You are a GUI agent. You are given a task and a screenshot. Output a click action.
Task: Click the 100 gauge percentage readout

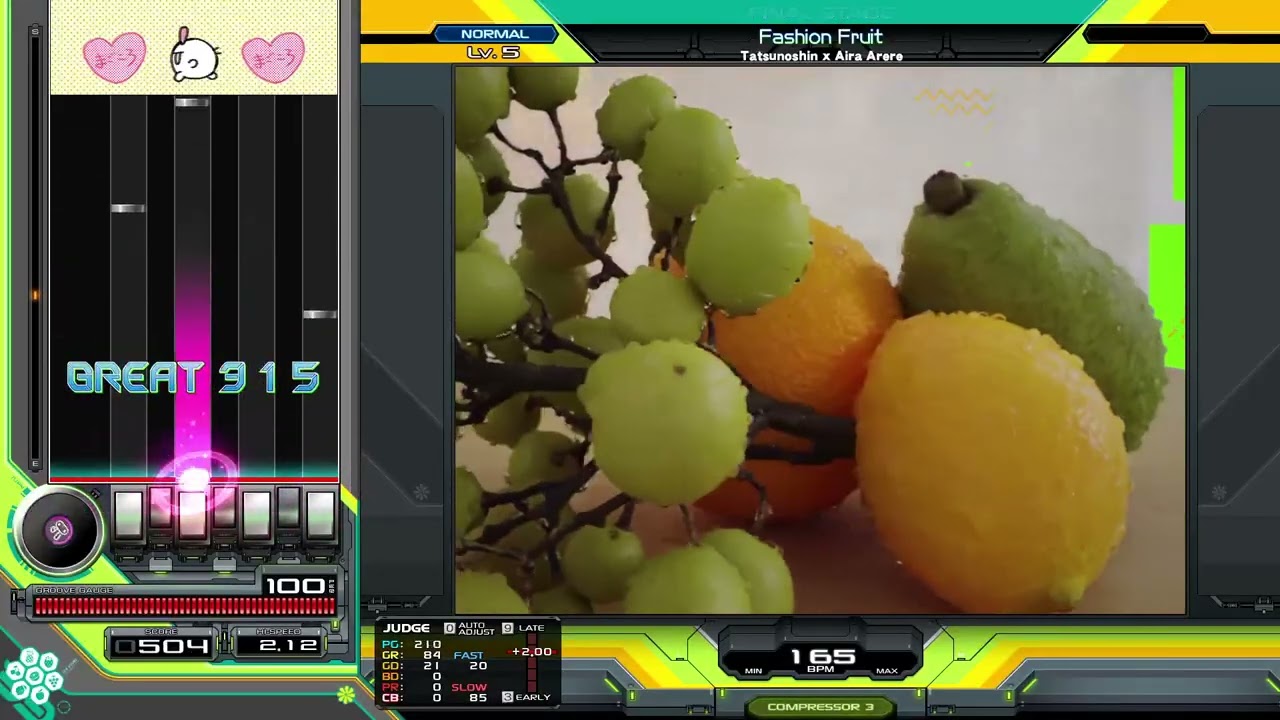click(x=296, y=586)
